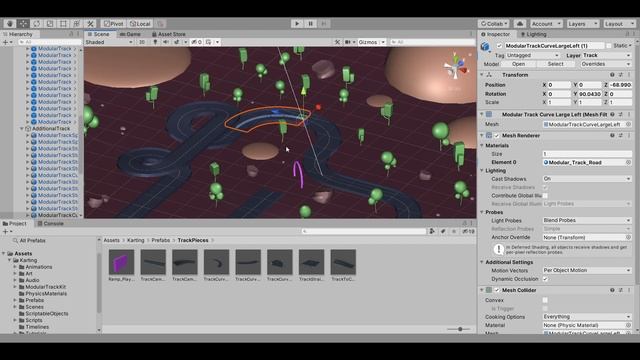This screenshot has width=640, height=360.
Task: Pick the Element 0 material object selector
Action: [x=629, y=162]
